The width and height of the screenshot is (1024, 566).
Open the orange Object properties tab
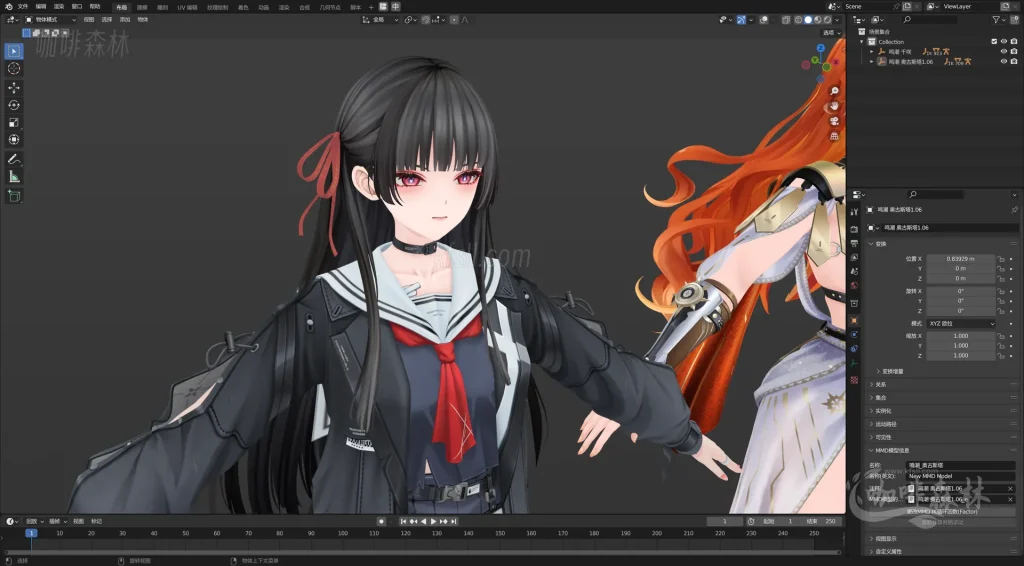(854, 321)
